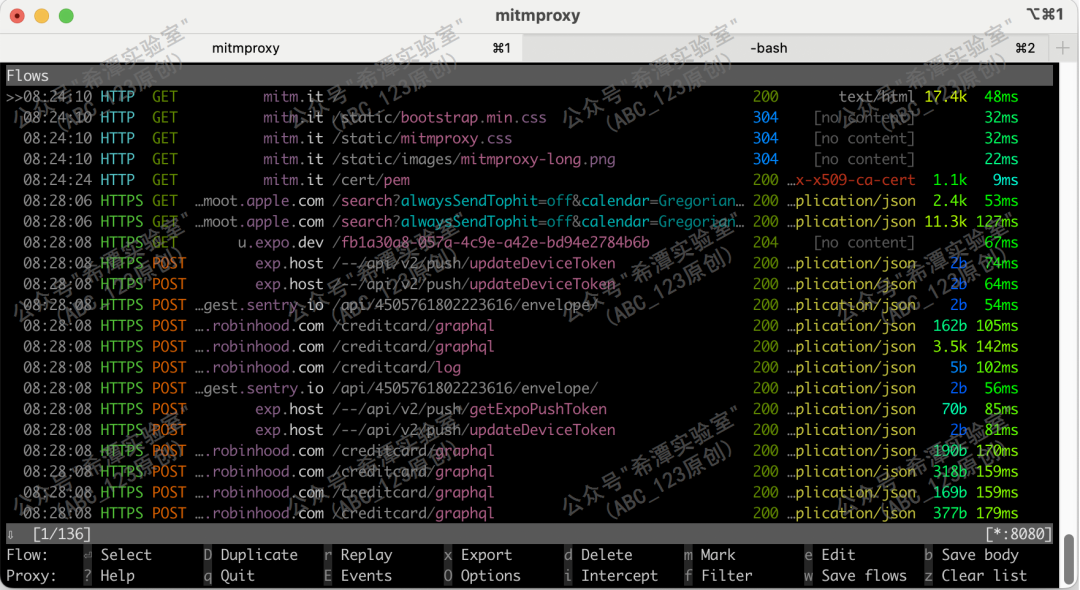1080x590 pixels.
Task: Click the Clear list shortcut hint
Action: (984, 576)
